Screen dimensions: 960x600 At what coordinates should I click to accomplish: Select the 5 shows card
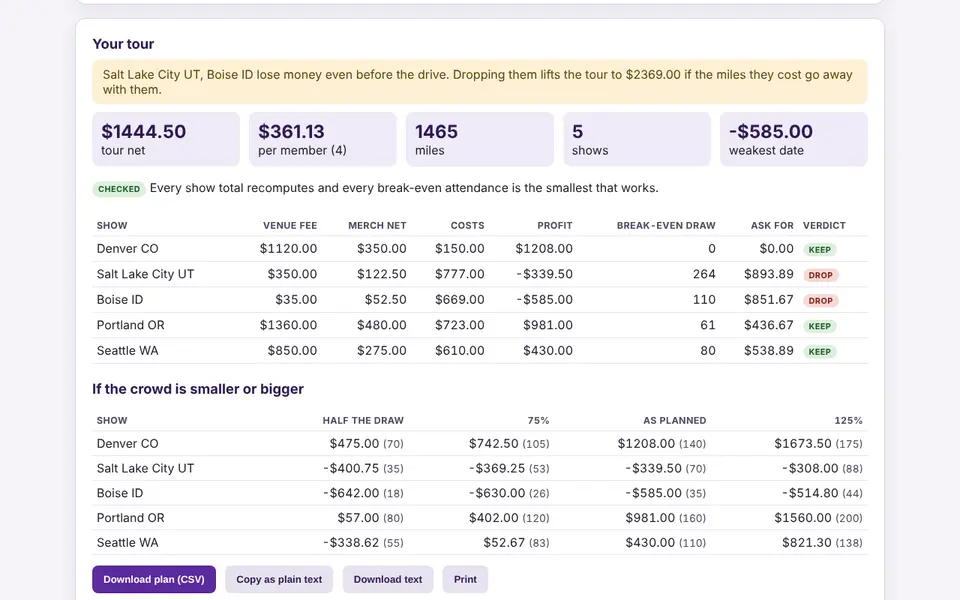coord(637,139)
